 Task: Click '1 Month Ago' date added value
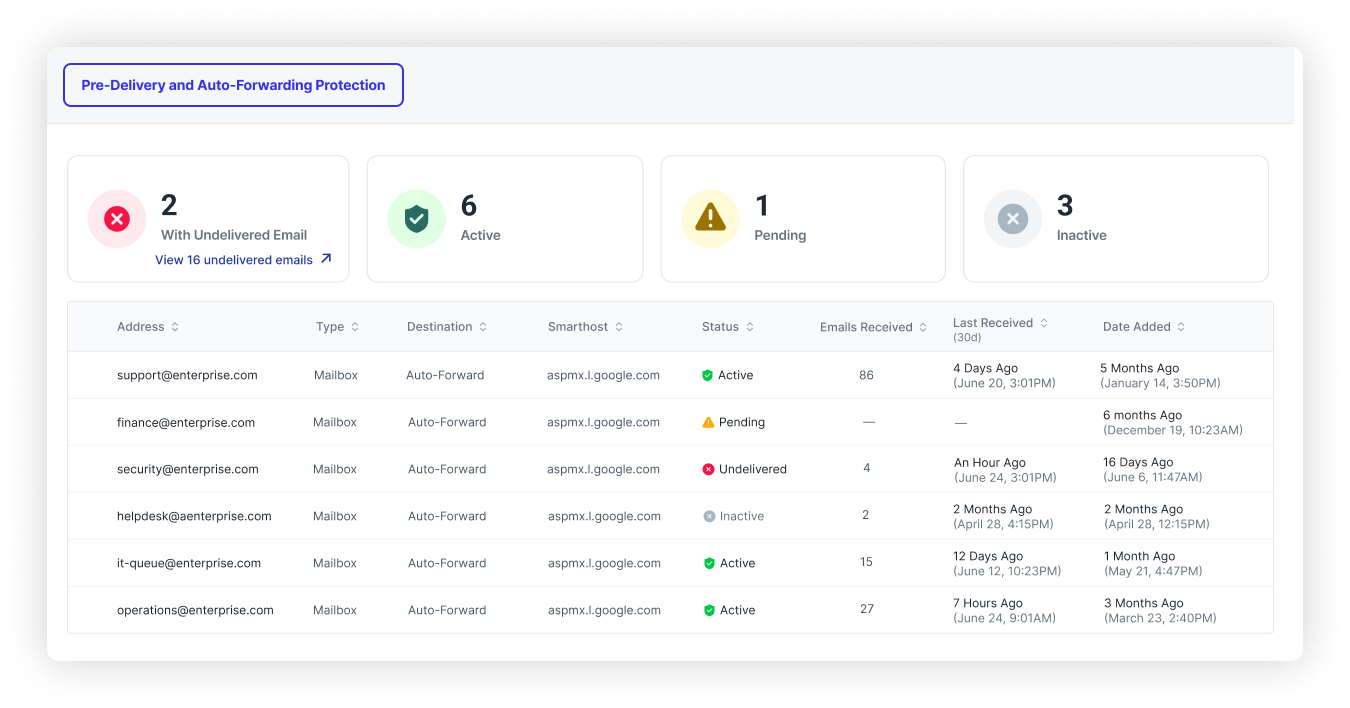(x=1140, y=556)
